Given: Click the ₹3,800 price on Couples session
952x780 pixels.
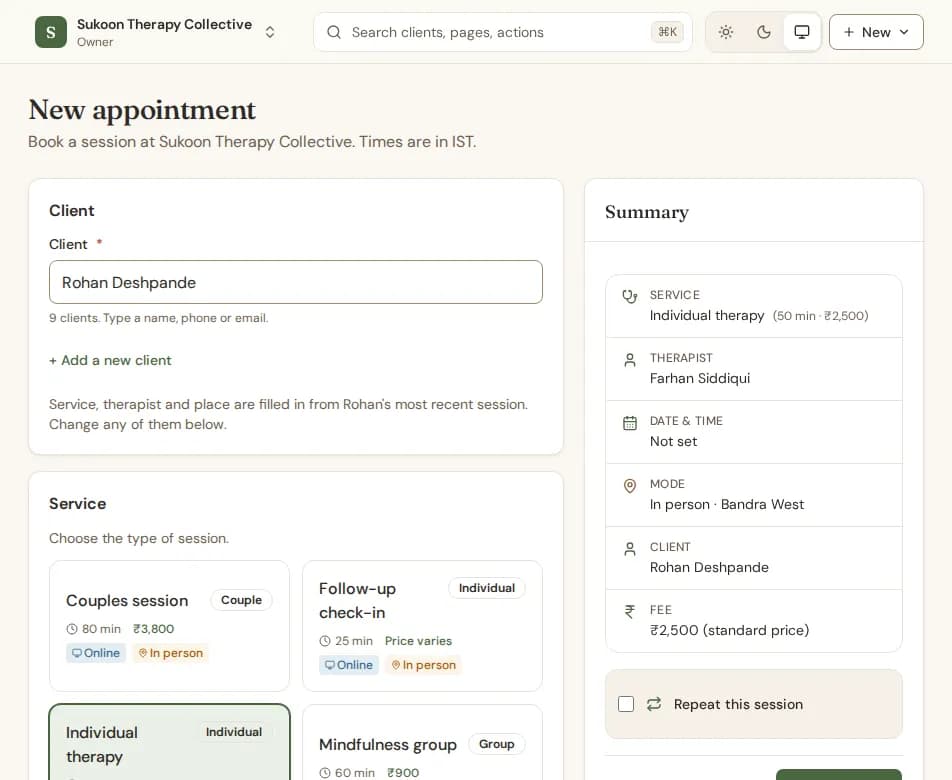Looking at the screenshot, I should (154, 629).
